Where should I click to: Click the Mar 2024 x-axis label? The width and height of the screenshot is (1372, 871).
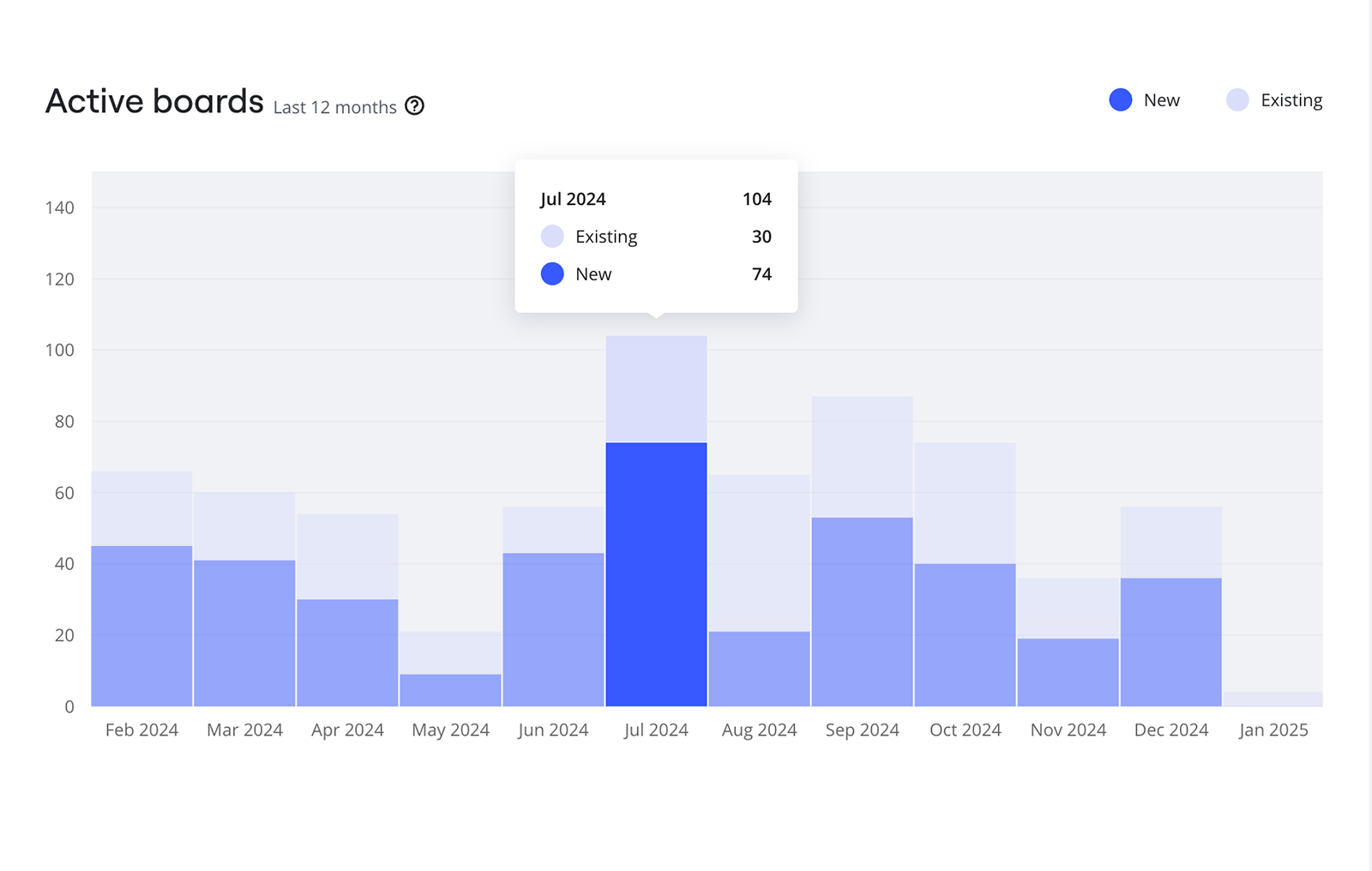click(x=244, y=730)
